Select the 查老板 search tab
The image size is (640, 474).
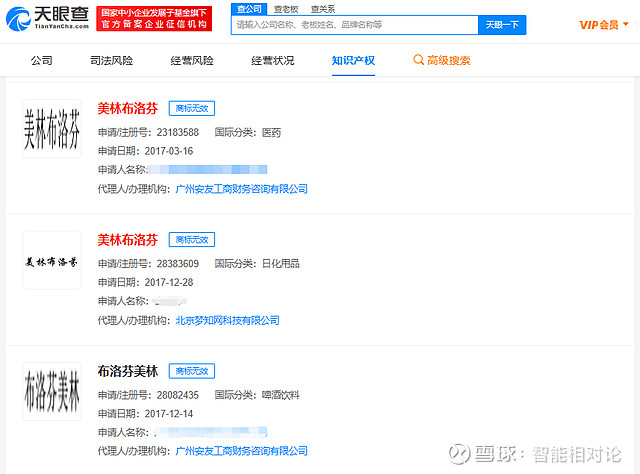(x=286, y=9)
